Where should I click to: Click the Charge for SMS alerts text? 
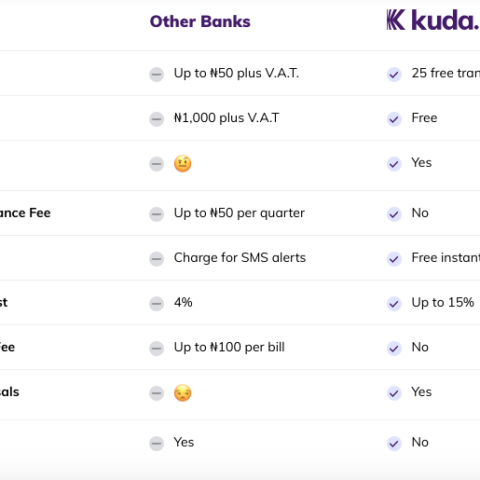pos(240,258)
